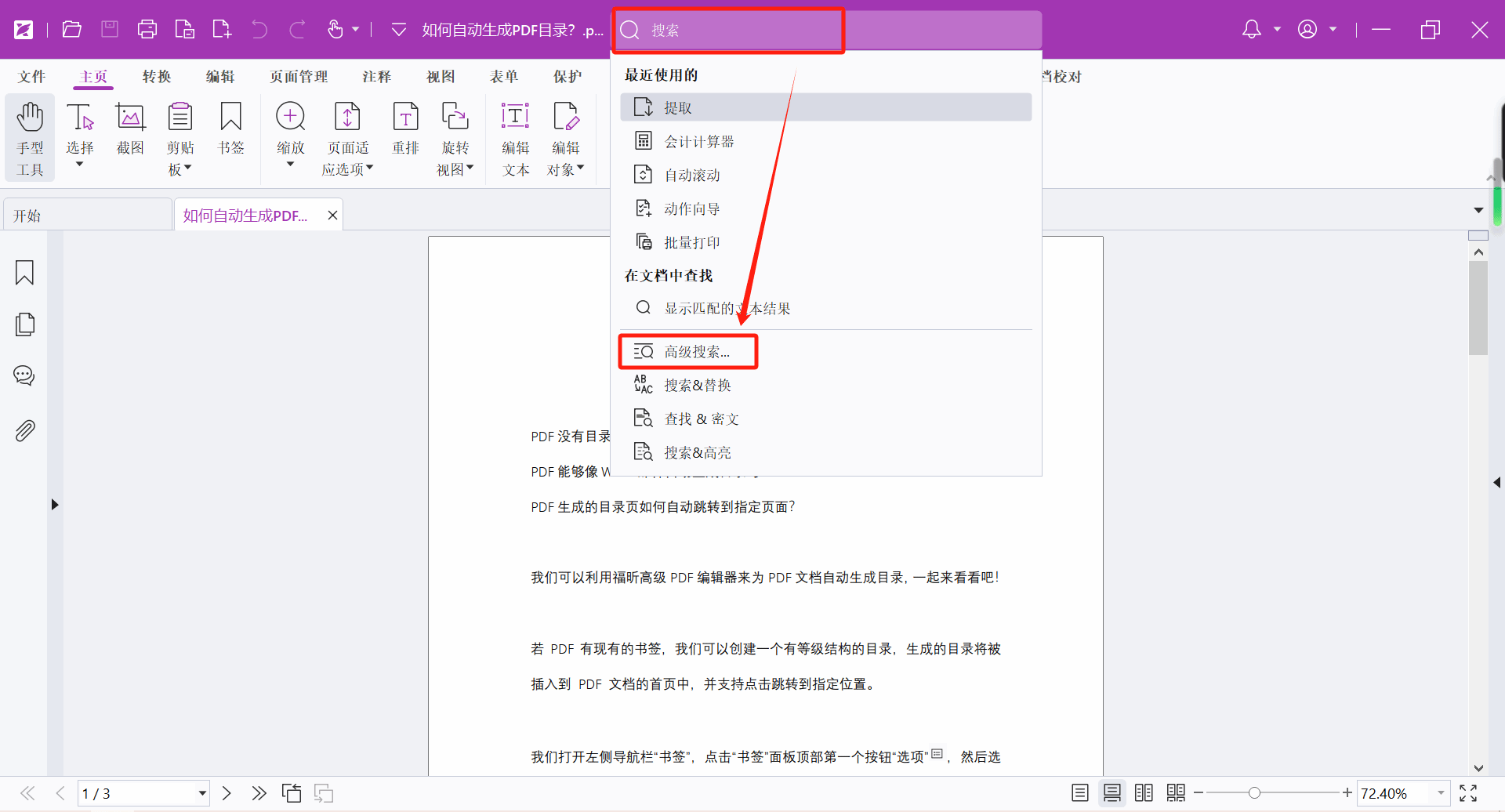Open the attachments panel paperclip icon

pyautogui.click(x=25, y=430)
